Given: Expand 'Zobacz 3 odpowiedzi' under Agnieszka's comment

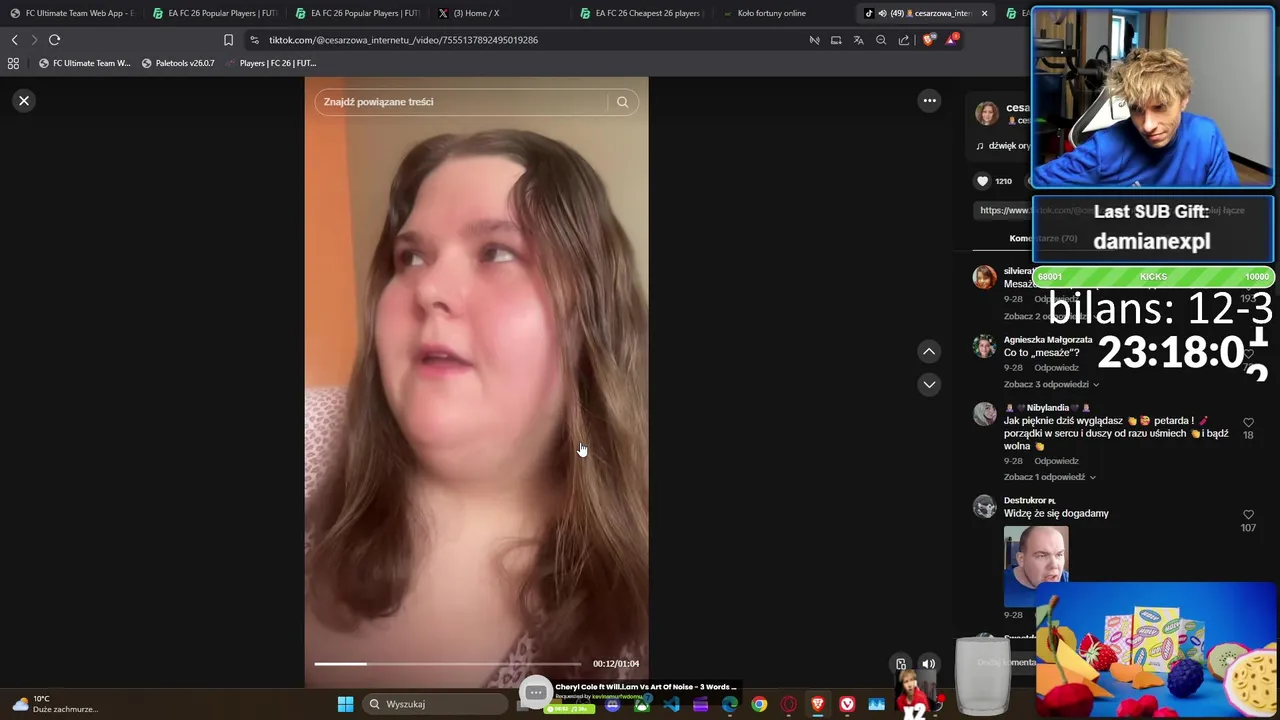Looking at the screenshot, I should click(1051, 384).
